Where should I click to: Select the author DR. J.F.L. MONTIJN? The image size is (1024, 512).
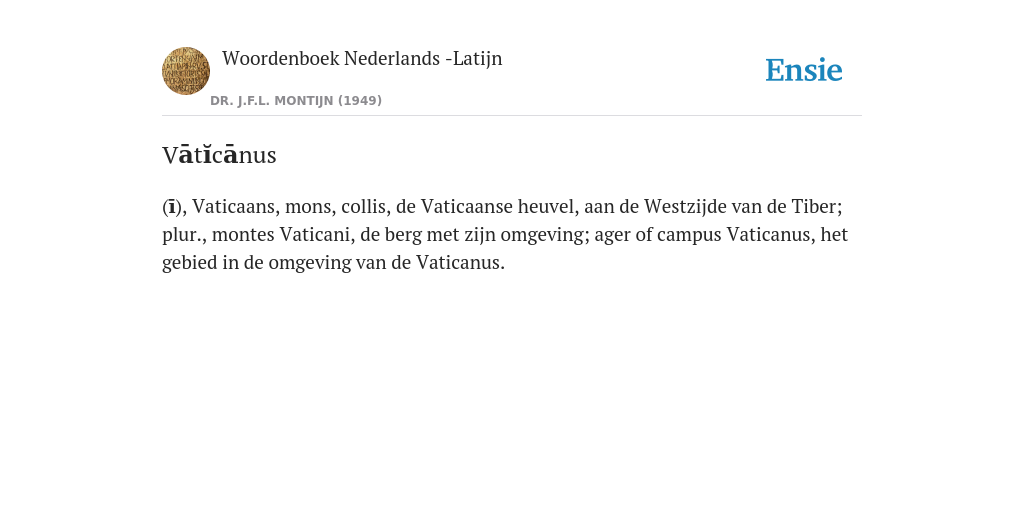pos(271,101)
